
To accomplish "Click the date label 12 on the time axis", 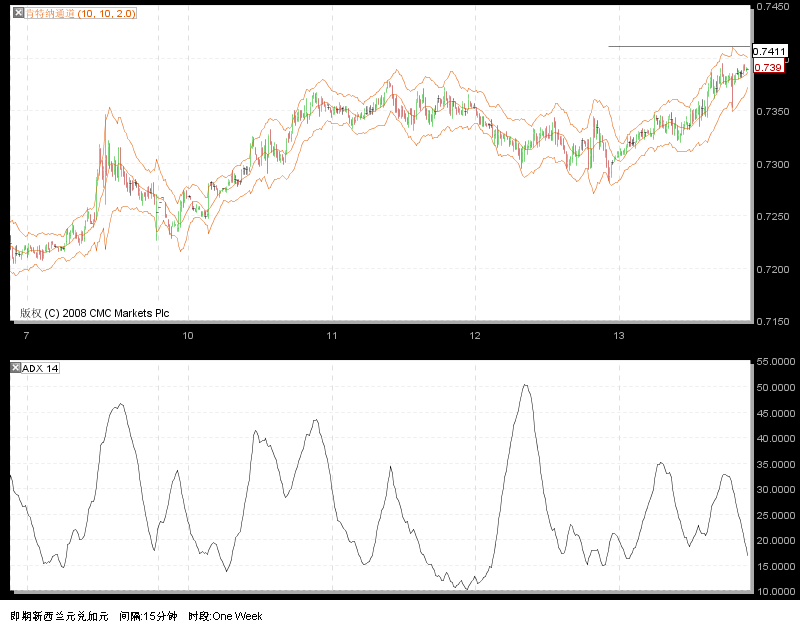I will click(475, 336).
